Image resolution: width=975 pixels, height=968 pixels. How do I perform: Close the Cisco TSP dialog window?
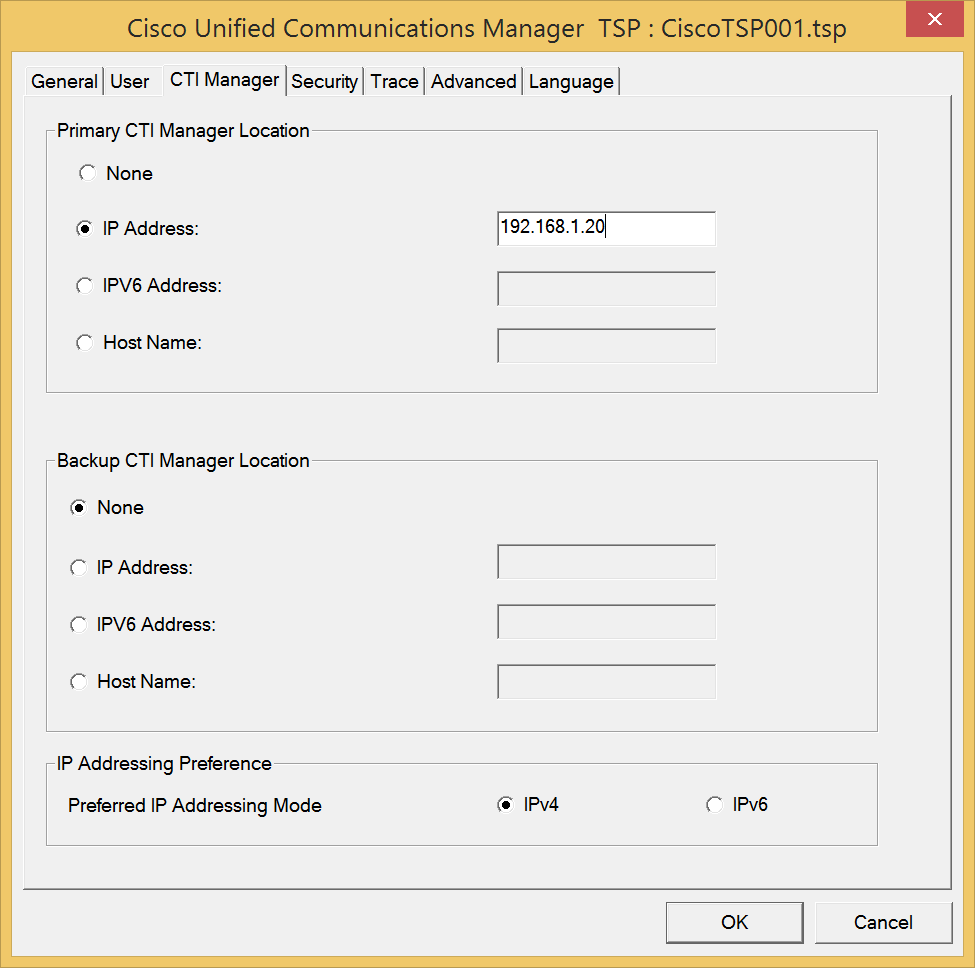click(x=935, y=19)
